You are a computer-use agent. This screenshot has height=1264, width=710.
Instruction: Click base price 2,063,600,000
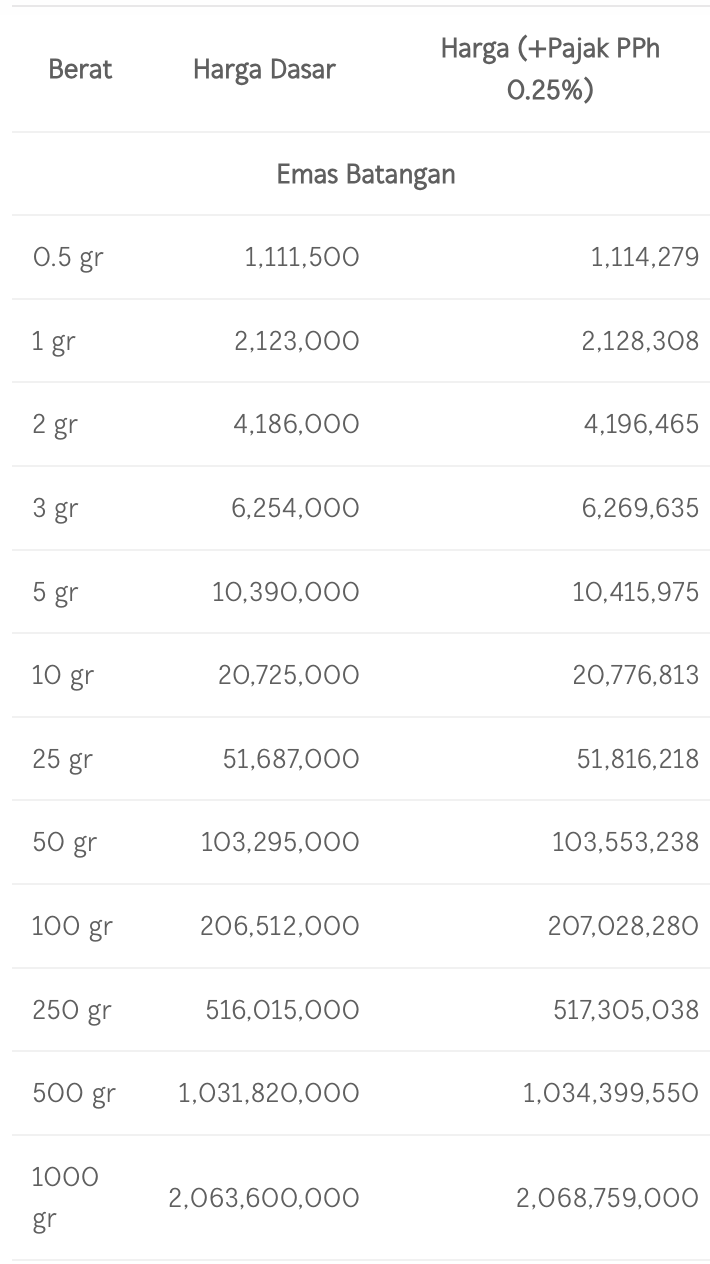(x=264, y=1198)
